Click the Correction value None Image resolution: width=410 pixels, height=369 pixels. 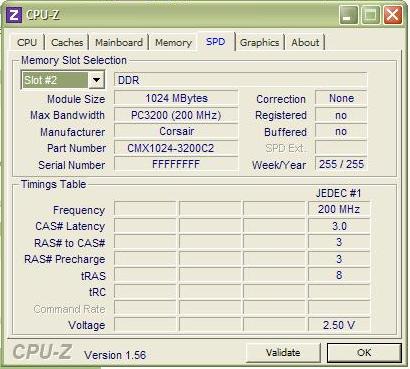point(341,98)
